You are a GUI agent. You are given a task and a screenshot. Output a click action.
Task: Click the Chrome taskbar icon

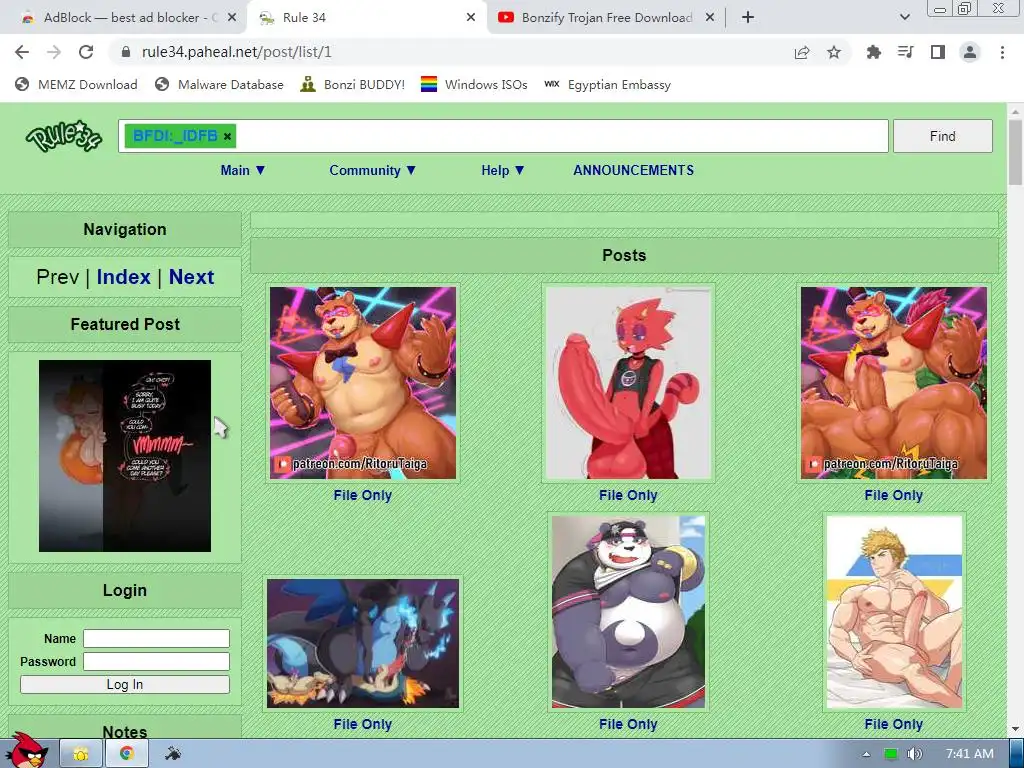(127, 754)
